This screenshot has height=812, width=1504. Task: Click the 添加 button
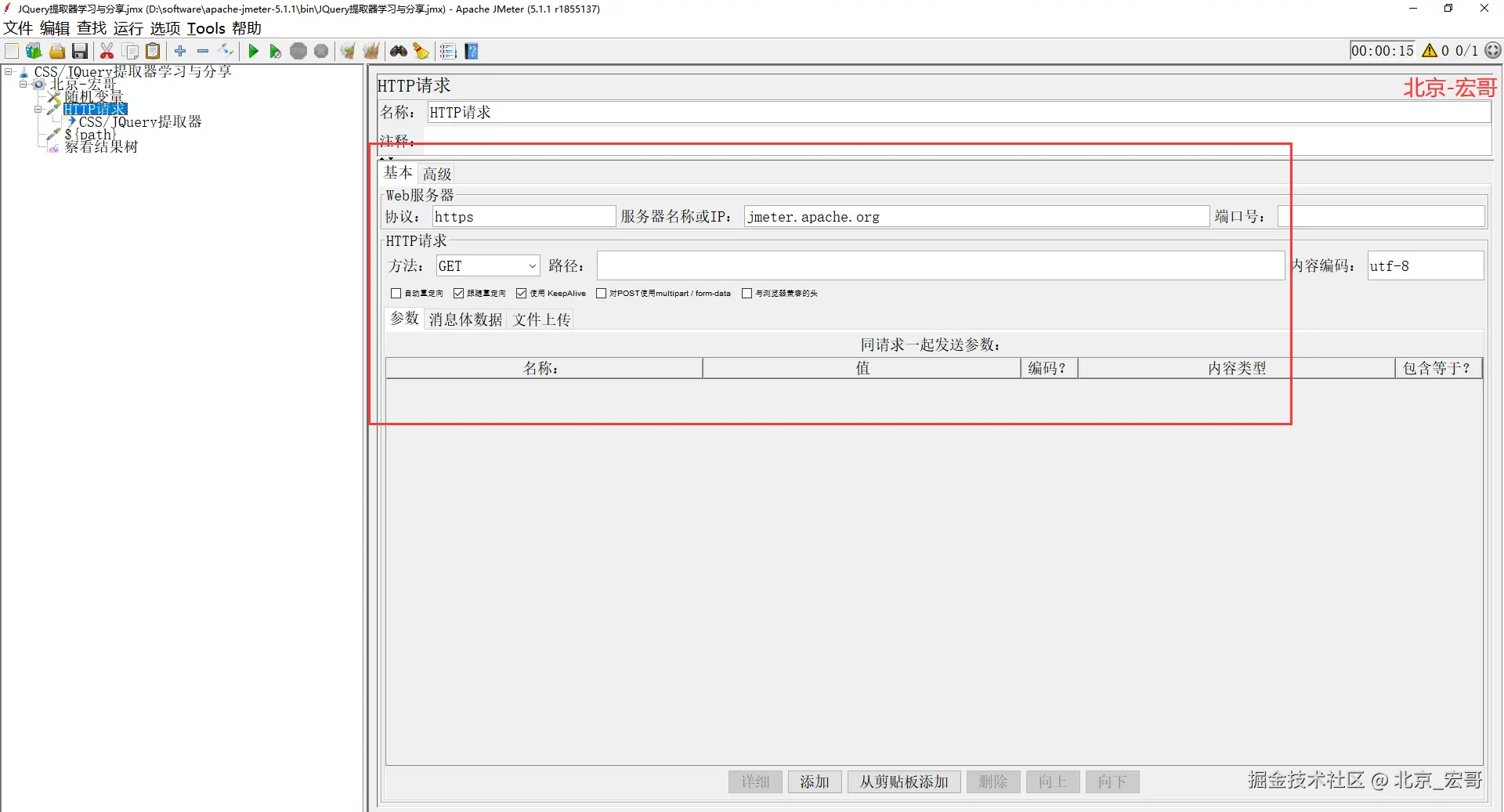[x=815, y=781]
